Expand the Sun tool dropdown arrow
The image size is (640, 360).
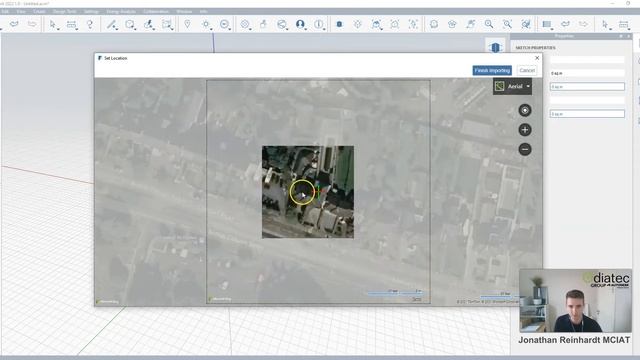pos(211,29)
